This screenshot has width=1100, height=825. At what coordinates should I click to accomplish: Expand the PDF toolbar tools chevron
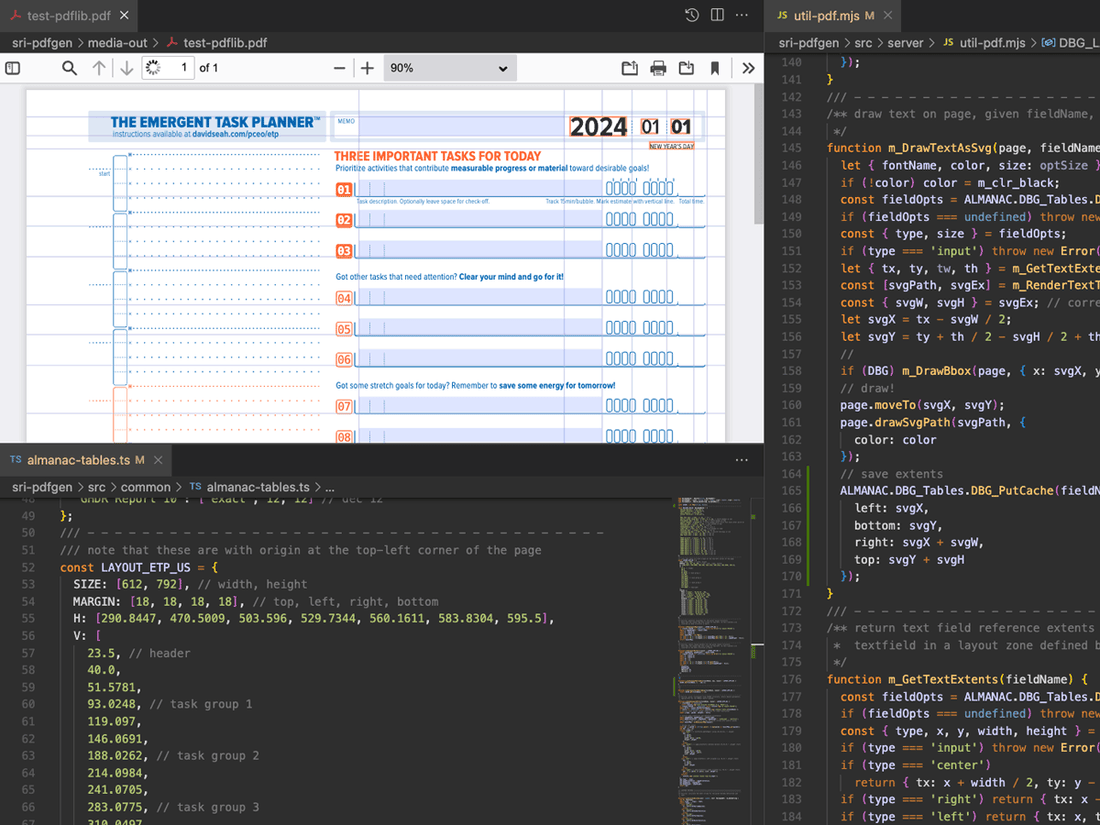tap(748, 68)
